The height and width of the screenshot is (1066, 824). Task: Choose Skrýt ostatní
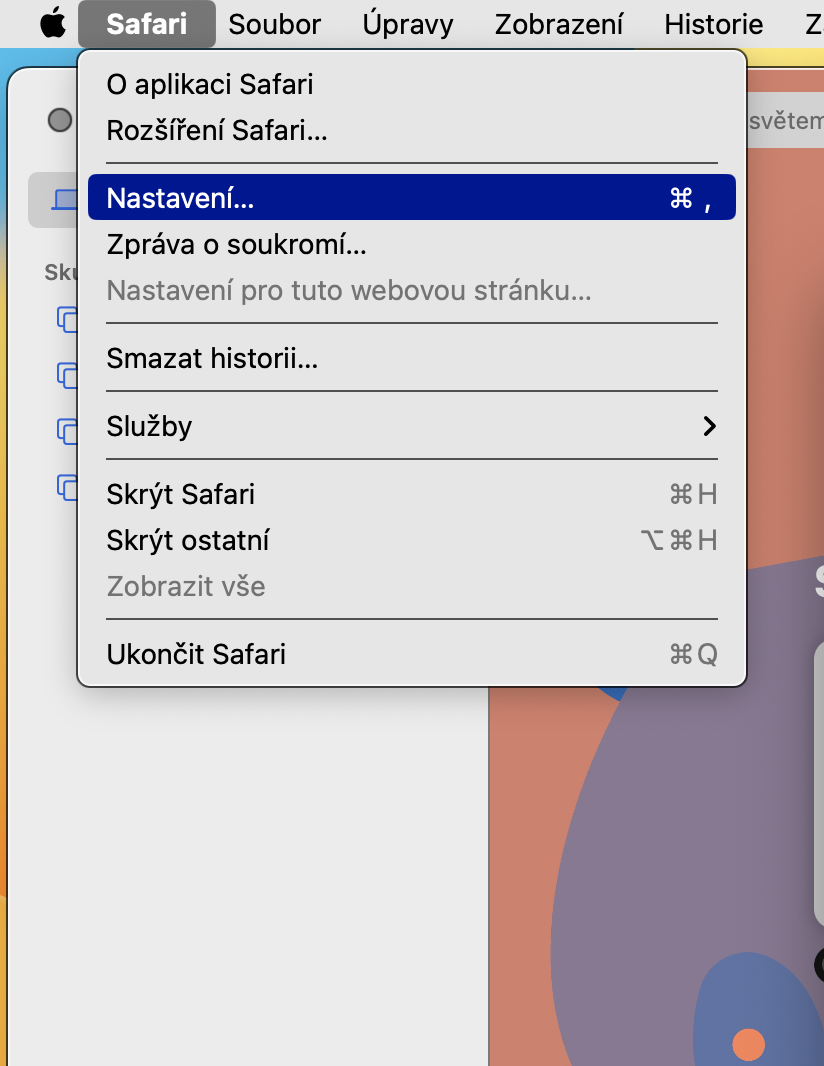(412, 540)
